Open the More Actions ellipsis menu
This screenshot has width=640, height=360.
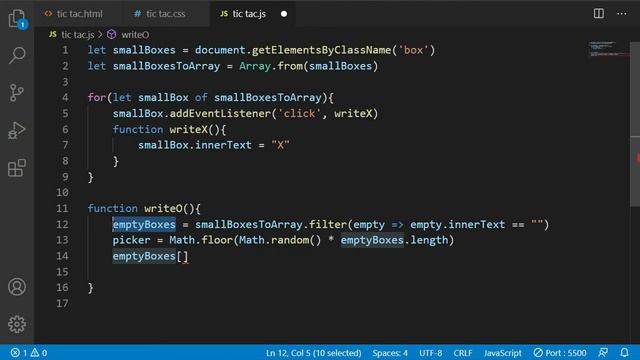(622, 13)
